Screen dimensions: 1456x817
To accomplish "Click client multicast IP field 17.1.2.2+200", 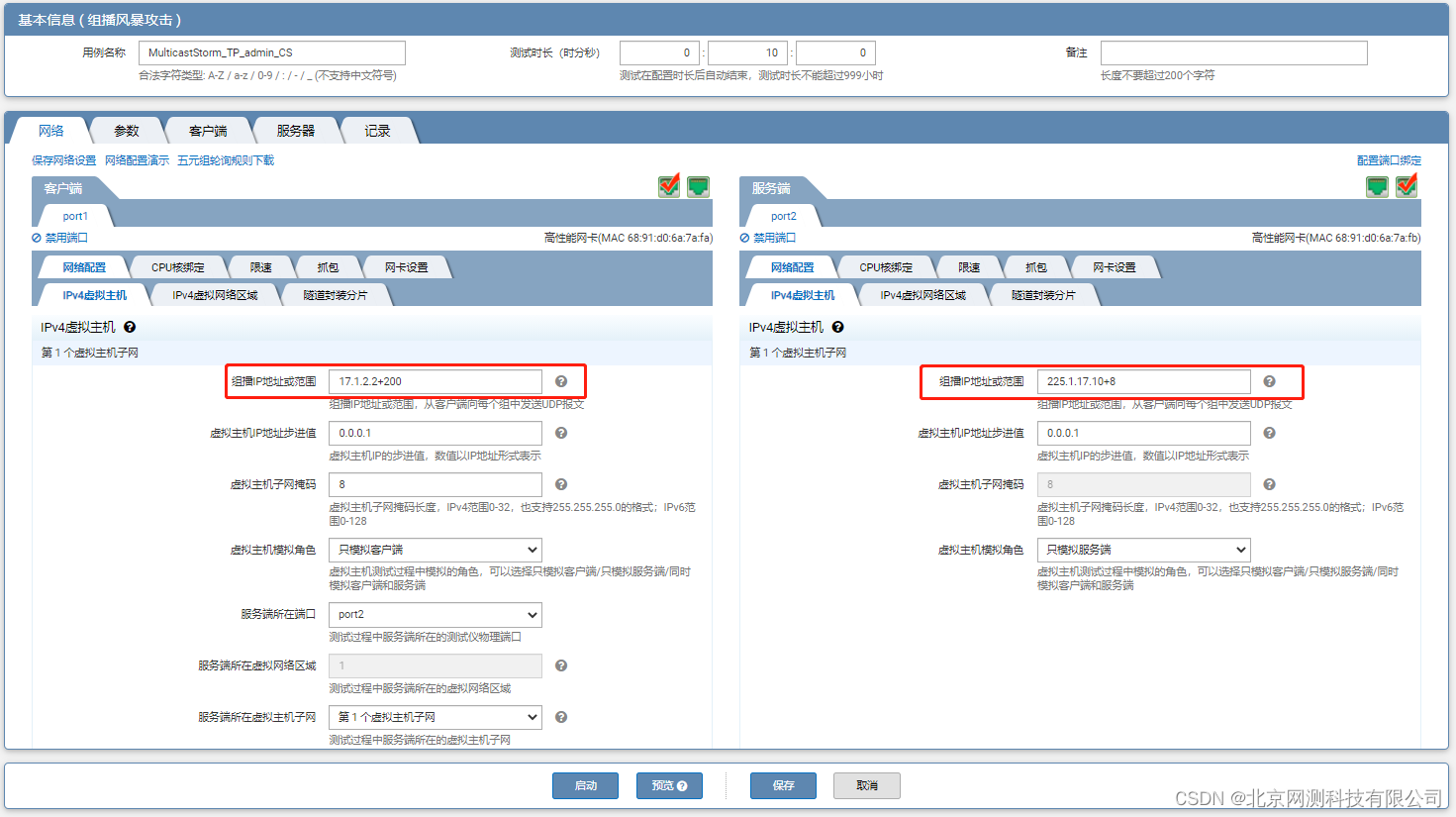I will tap(436, 381).
